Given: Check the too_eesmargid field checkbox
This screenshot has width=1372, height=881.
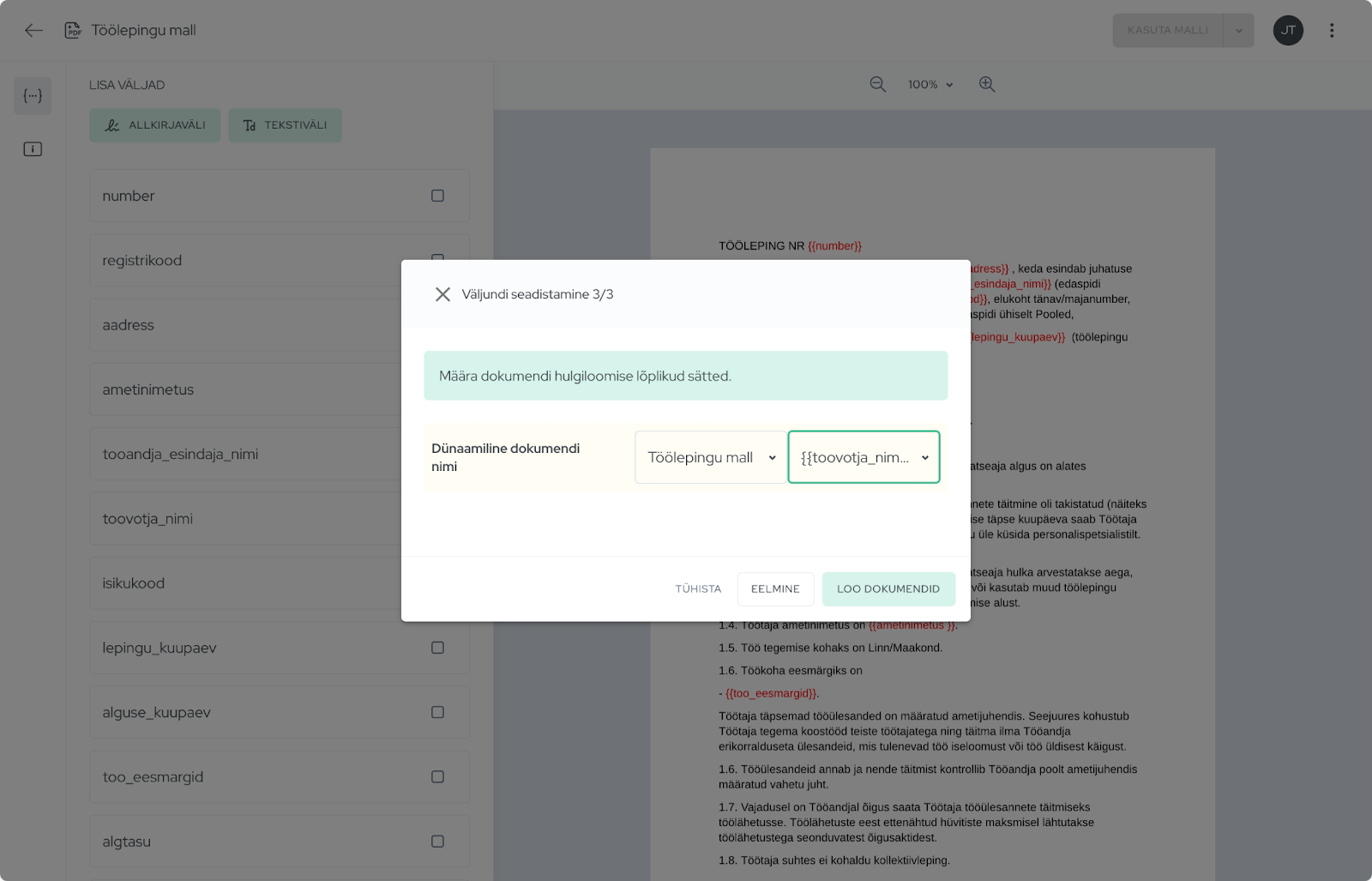Looking at the screenshot, I should click(437, 777).
